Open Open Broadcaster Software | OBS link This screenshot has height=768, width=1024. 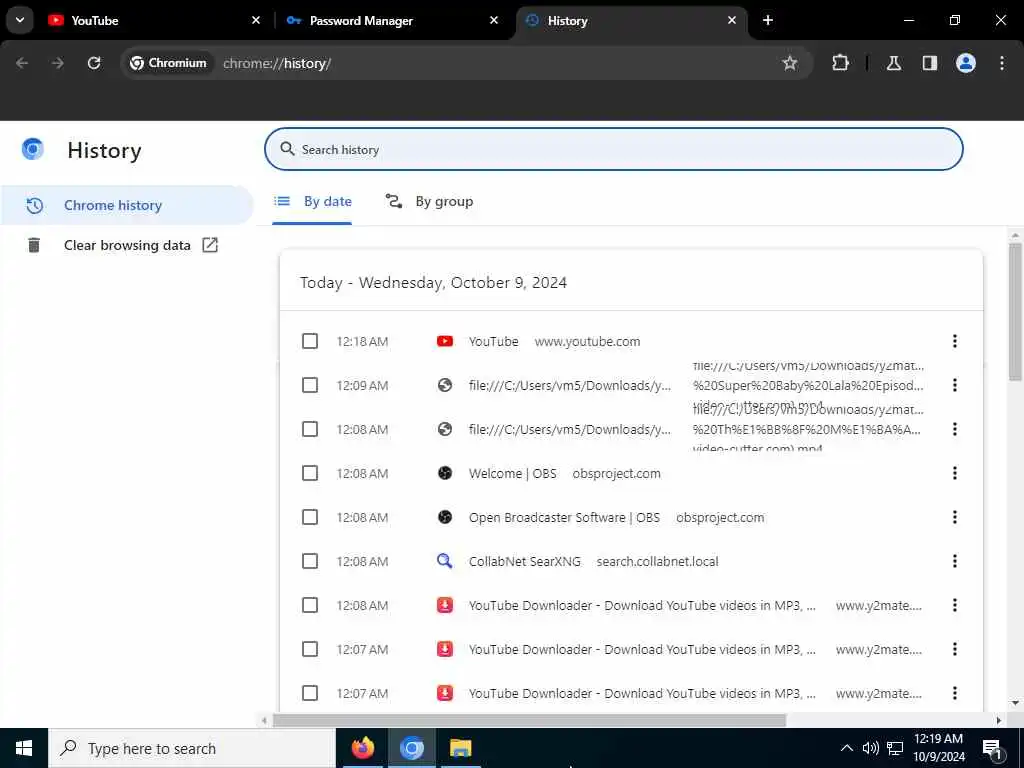pos(564,517)
